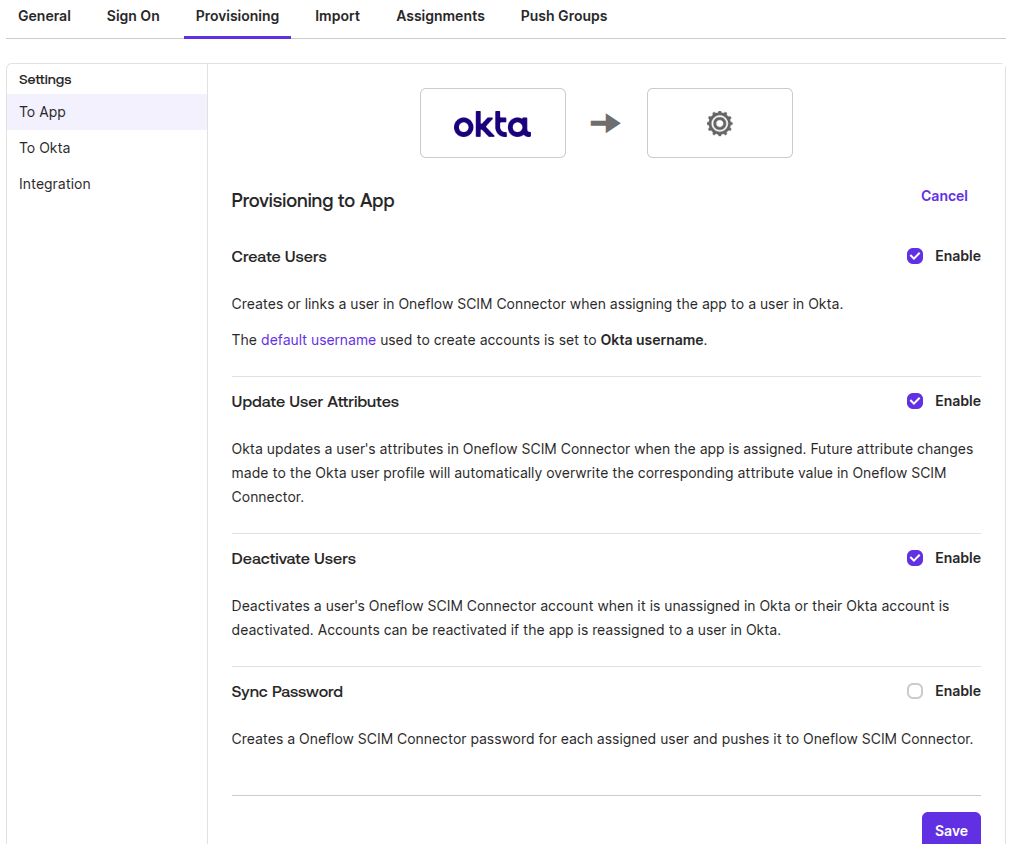
Task: Cancel editing Provisioning to App
Action: click(x=944, y=196)
